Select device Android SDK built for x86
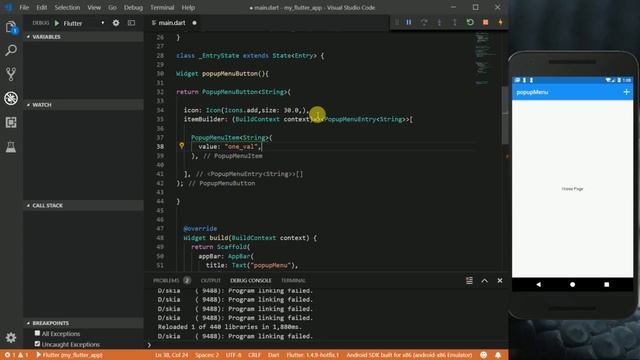The height and width of the screenshot is (360, 640). (x=409, y=355)
